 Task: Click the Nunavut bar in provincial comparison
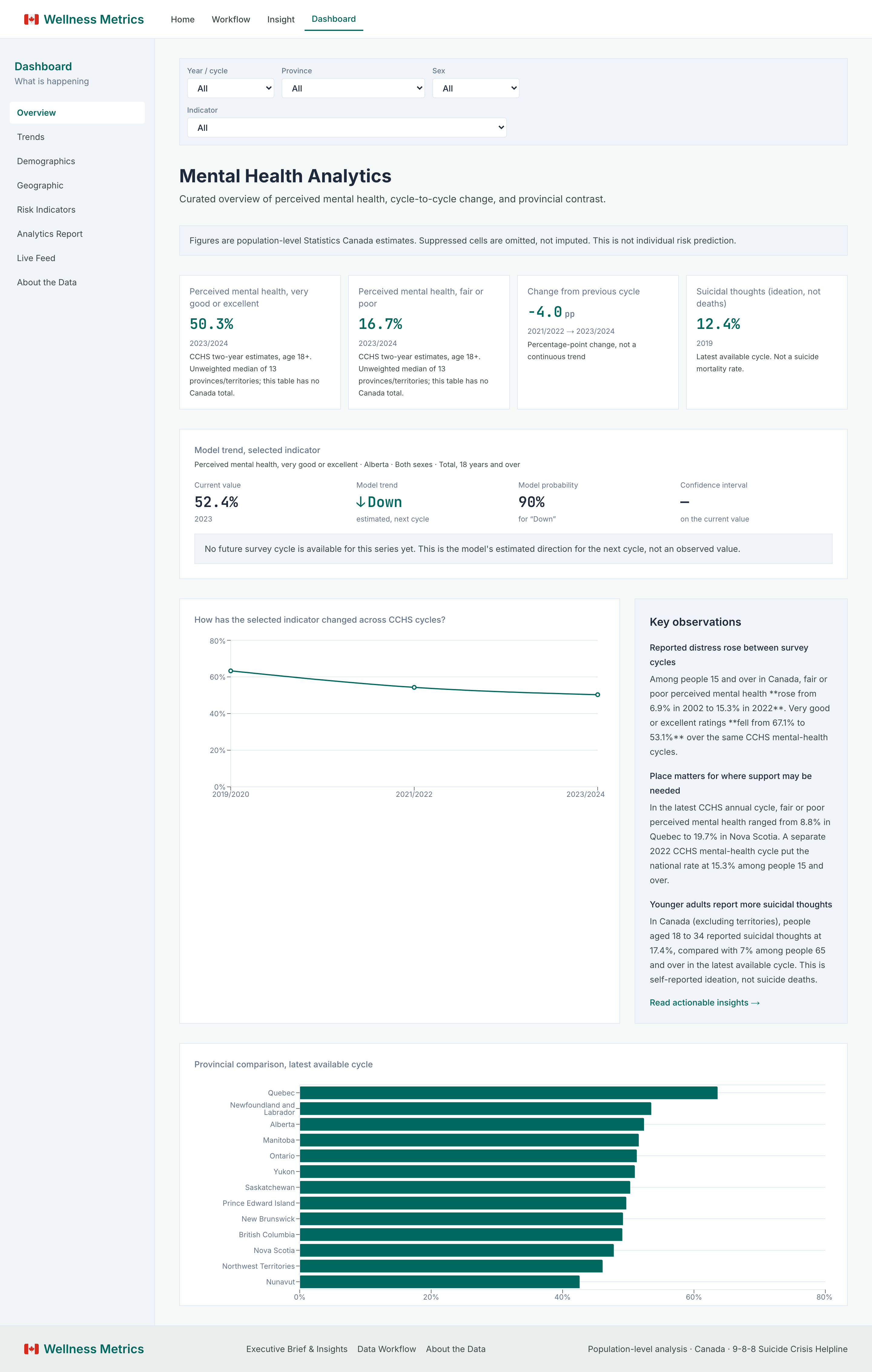click(x=440, y=1281)
